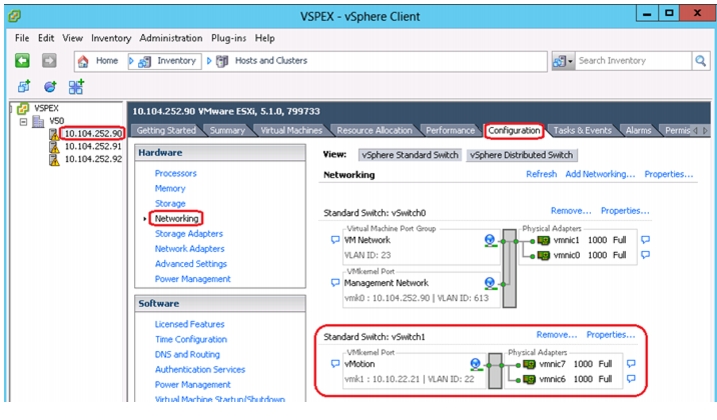Open the search type dropdown arrow

click(570, 61)
